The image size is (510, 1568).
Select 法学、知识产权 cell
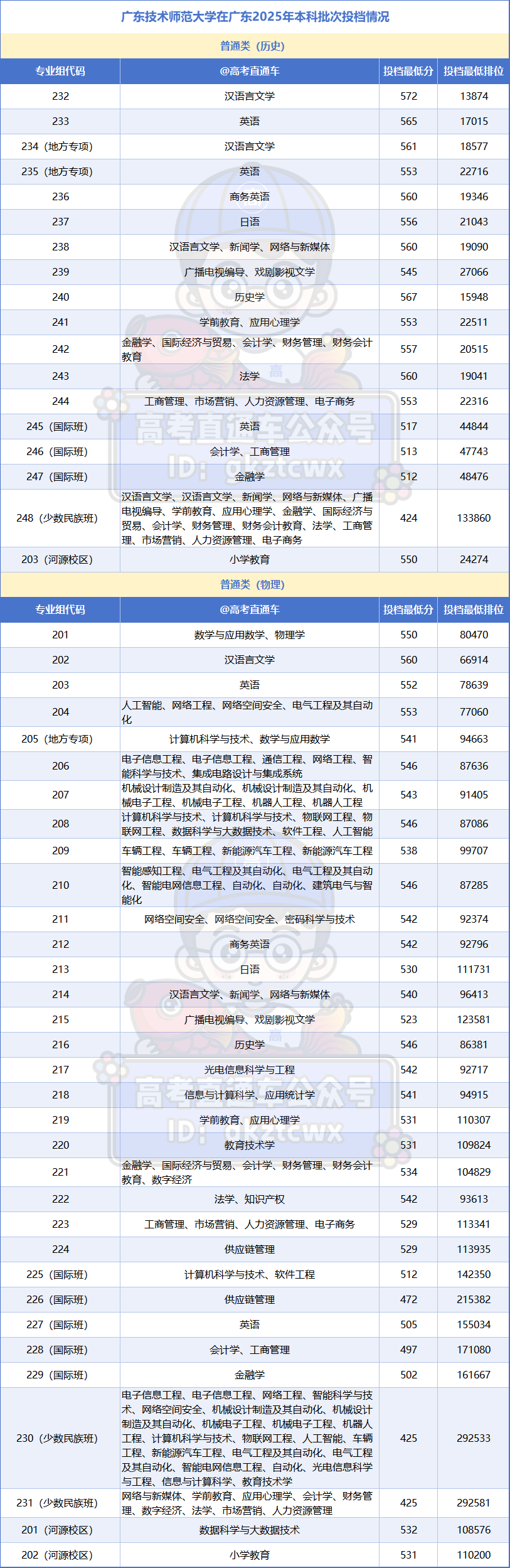[250, 1199]
